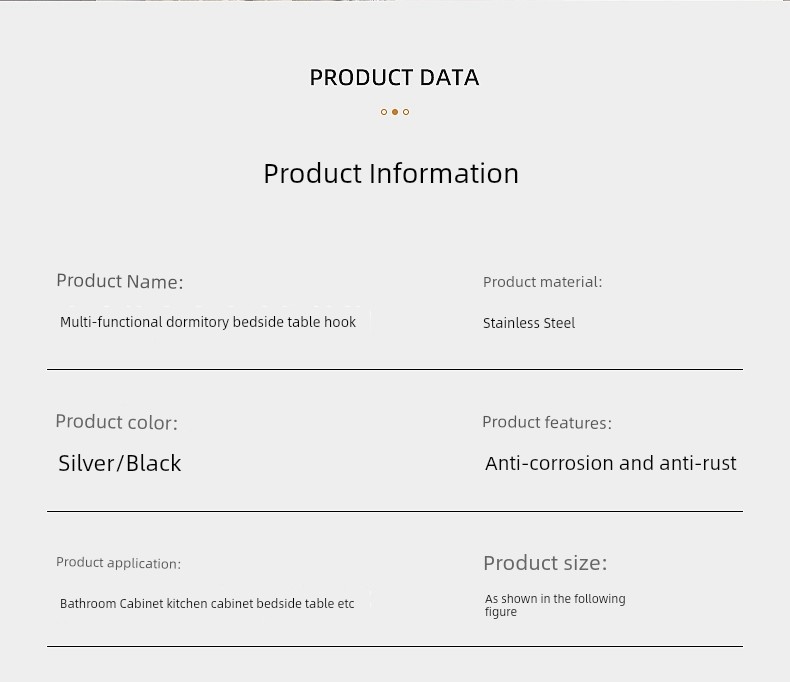This screenshot has width=790, height=682.
Task: Click the Product size label
Action: (545, 563)
